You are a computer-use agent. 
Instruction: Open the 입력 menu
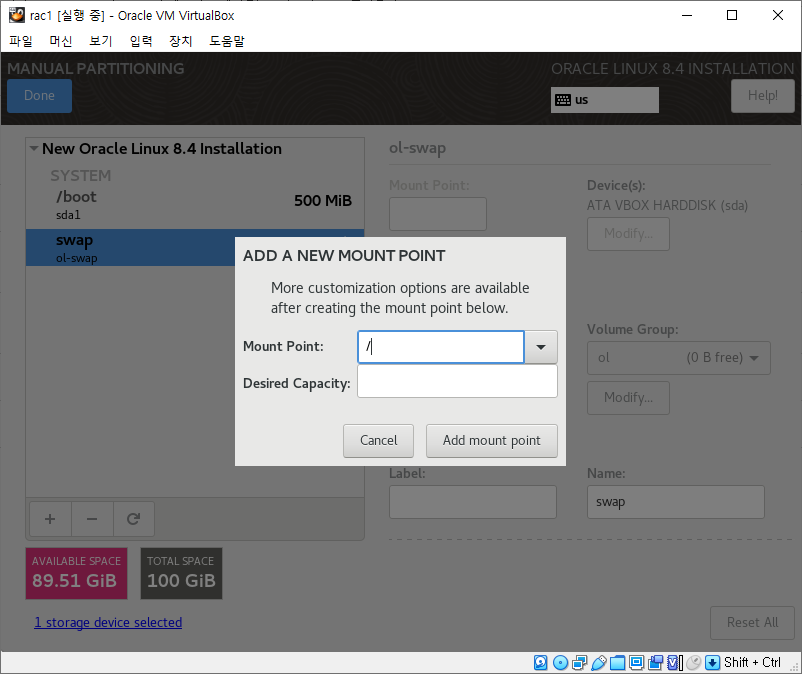141,41
